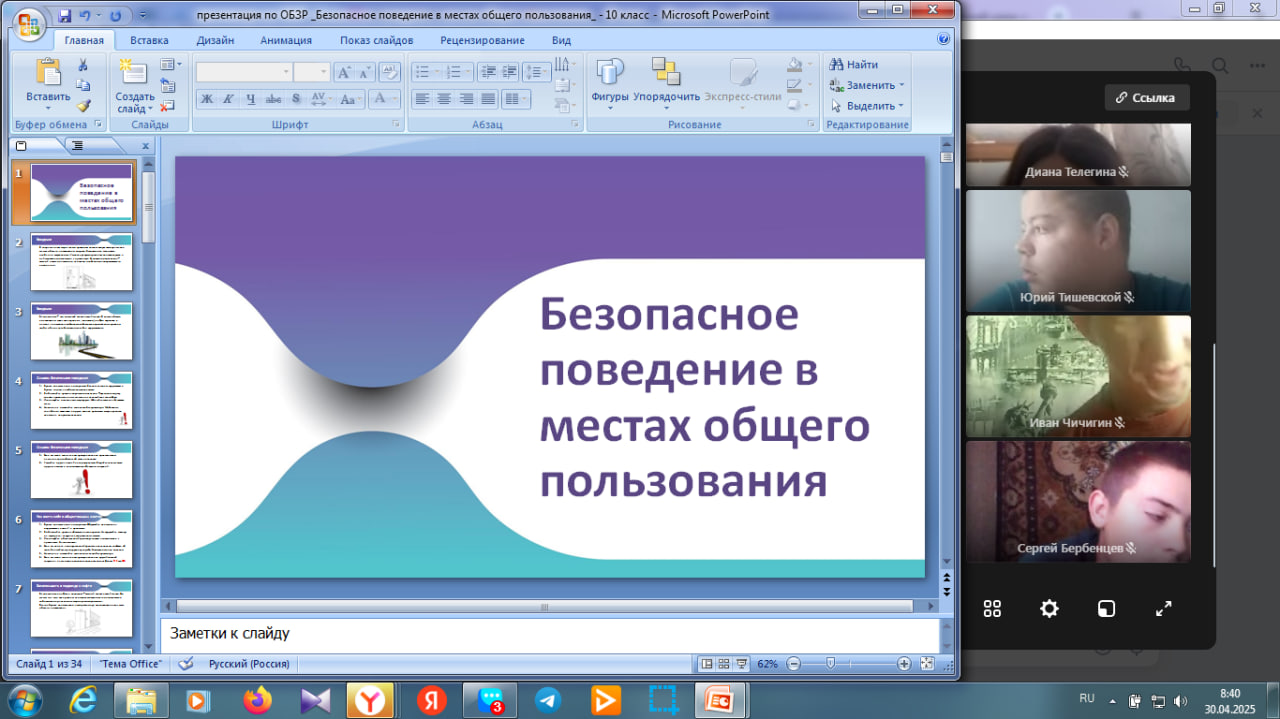Image resolution: width=1280 pixels, height=719 pixels.
Task: Click the Paste (Вставить) clipboard icon
Action: click(47, 73)
